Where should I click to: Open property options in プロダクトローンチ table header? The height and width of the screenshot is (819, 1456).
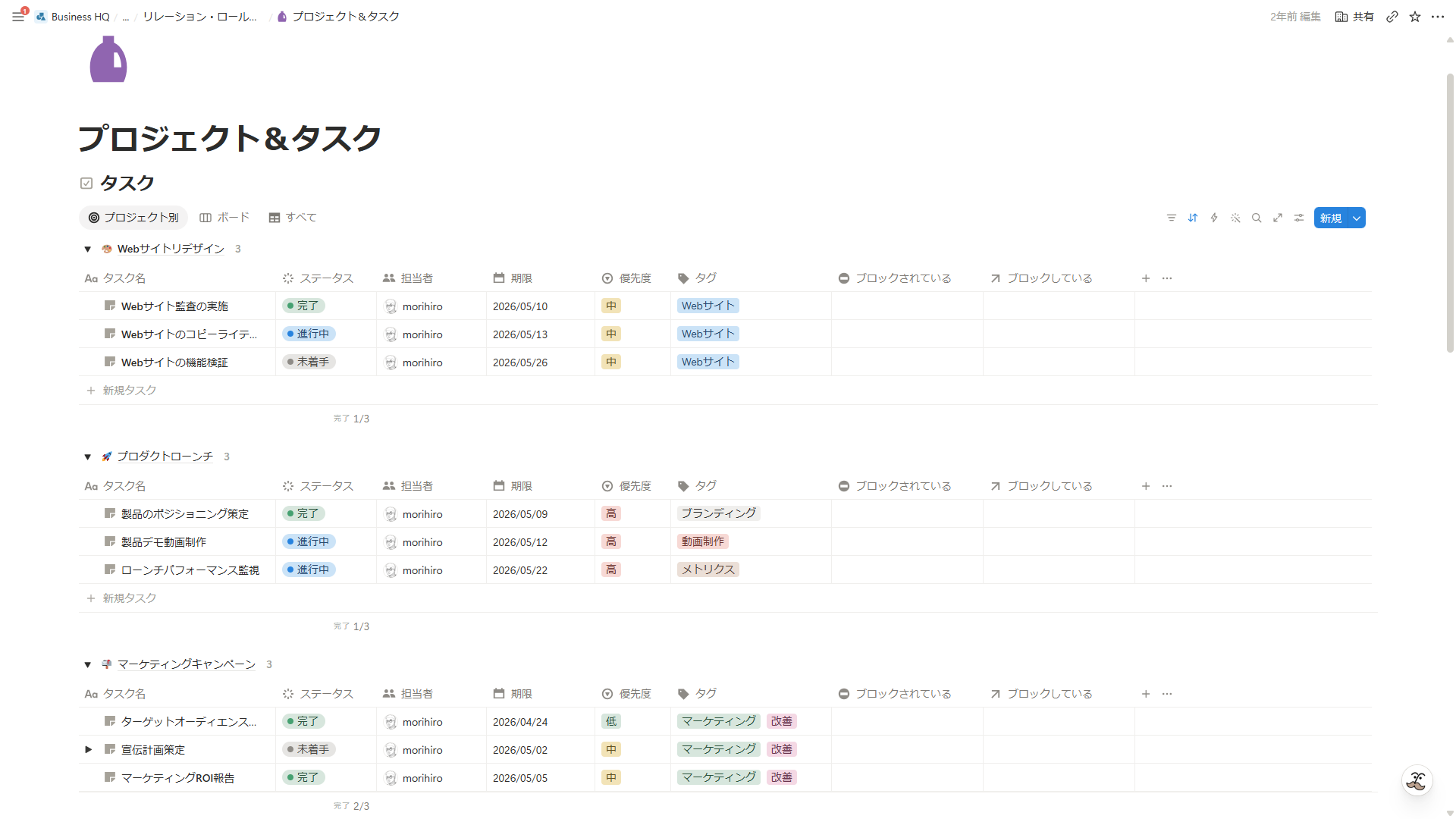click(1167, 486)
